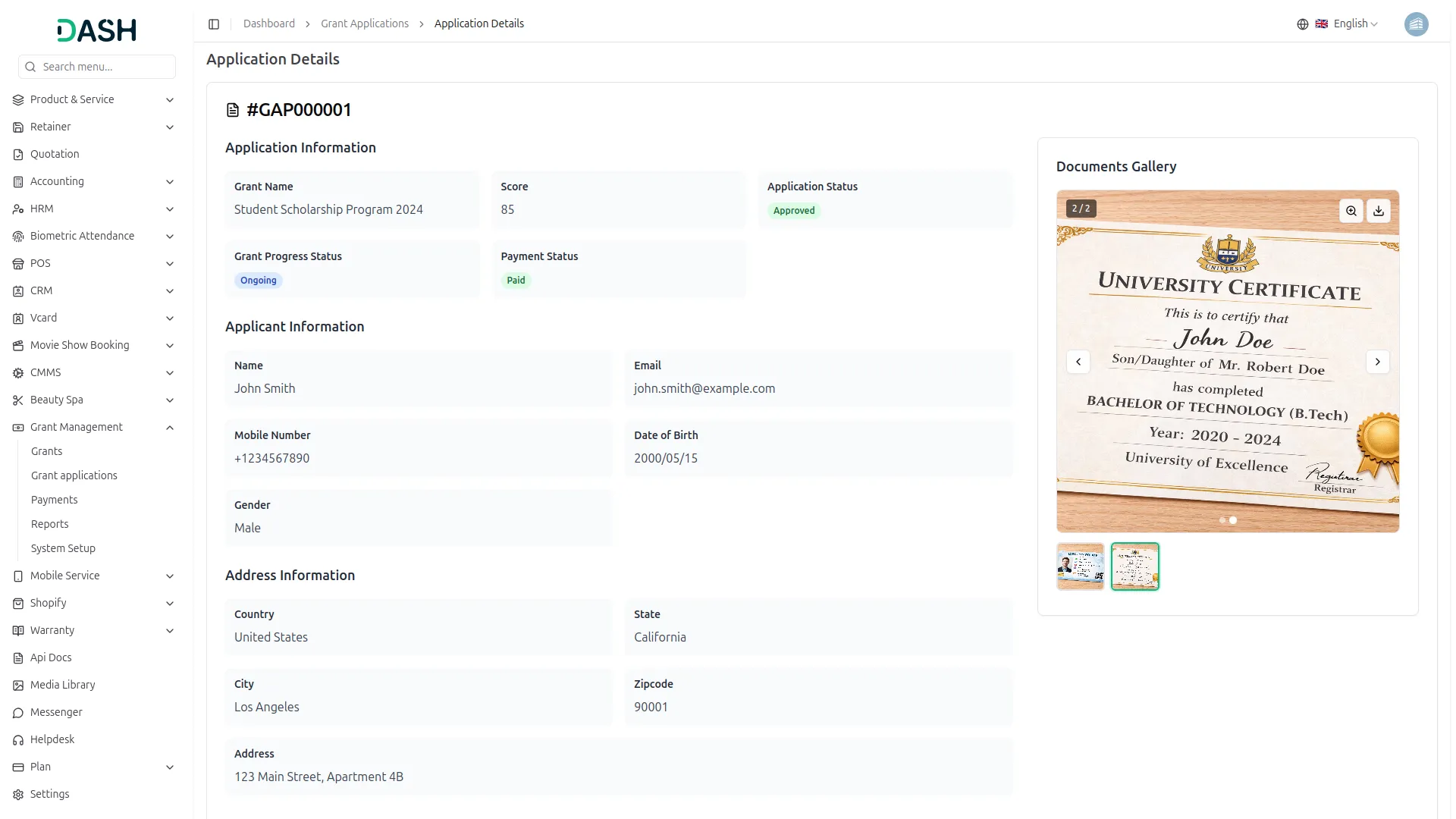Go to previous document with left arrow
1456x819 pixels.
click(1078, 362)
